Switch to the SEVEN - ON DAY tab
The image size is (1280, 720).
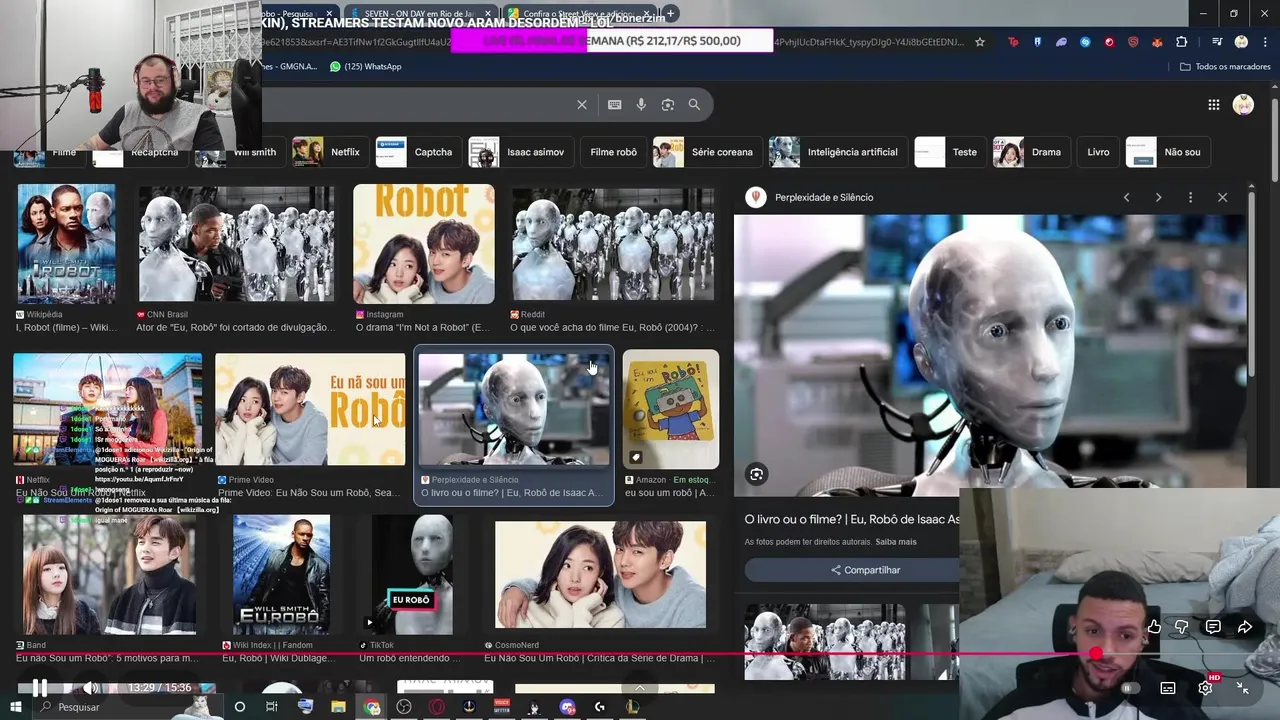420,13
